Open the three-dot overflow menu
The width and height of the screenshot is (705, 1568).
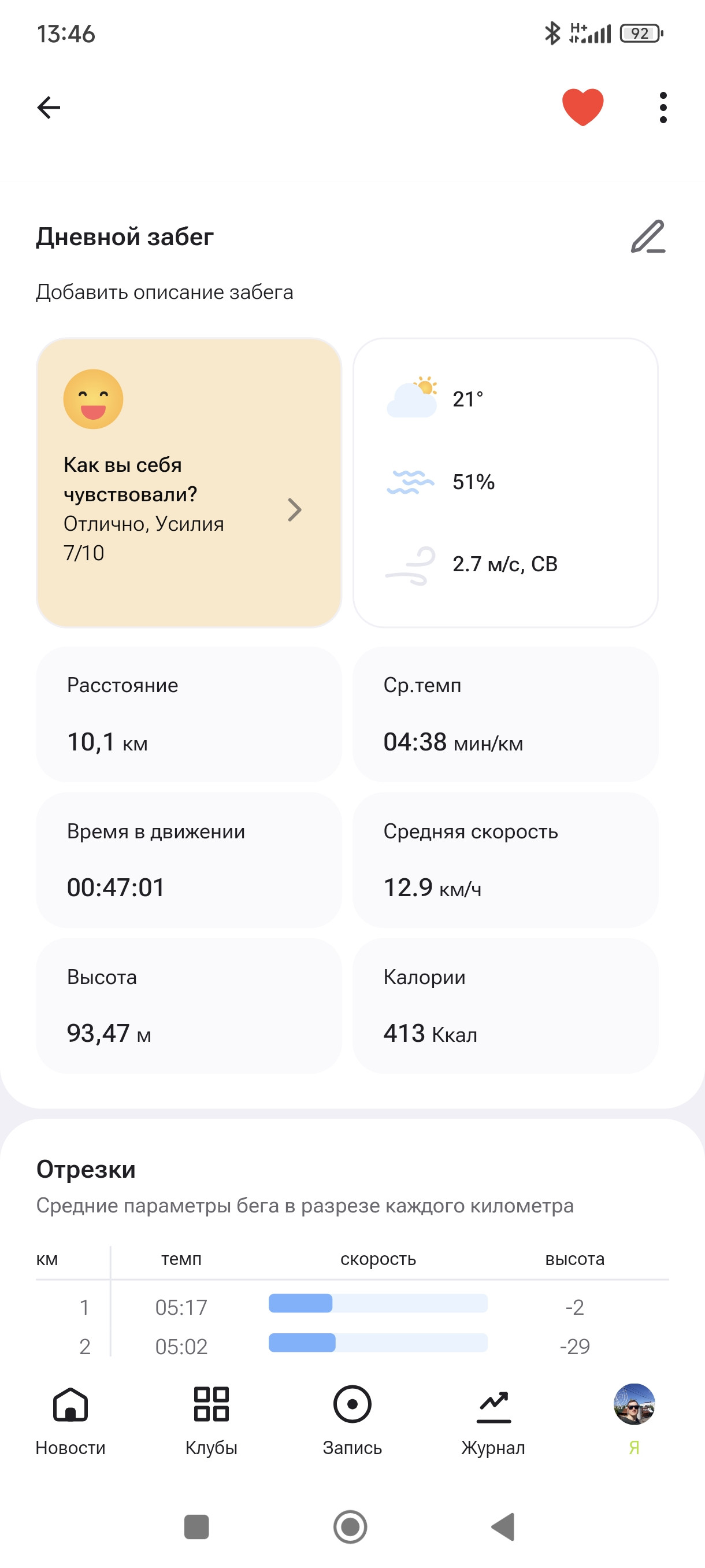click(x=663, y=108)
